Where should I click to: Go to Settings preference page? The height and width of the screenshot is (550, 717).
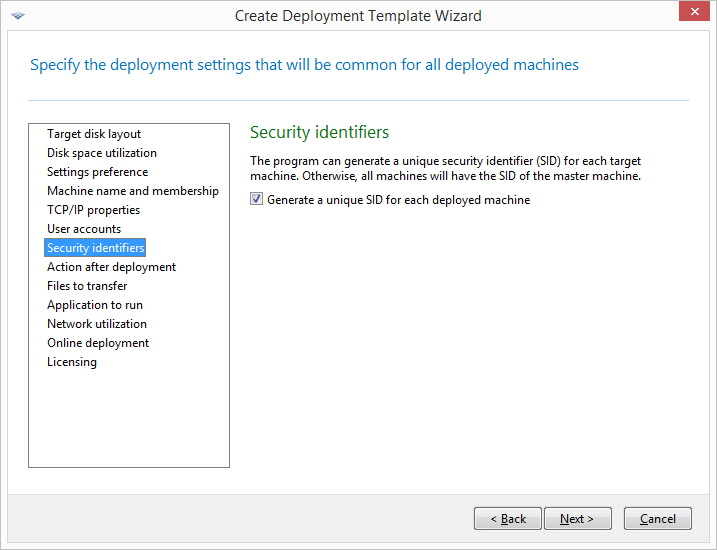97,172
